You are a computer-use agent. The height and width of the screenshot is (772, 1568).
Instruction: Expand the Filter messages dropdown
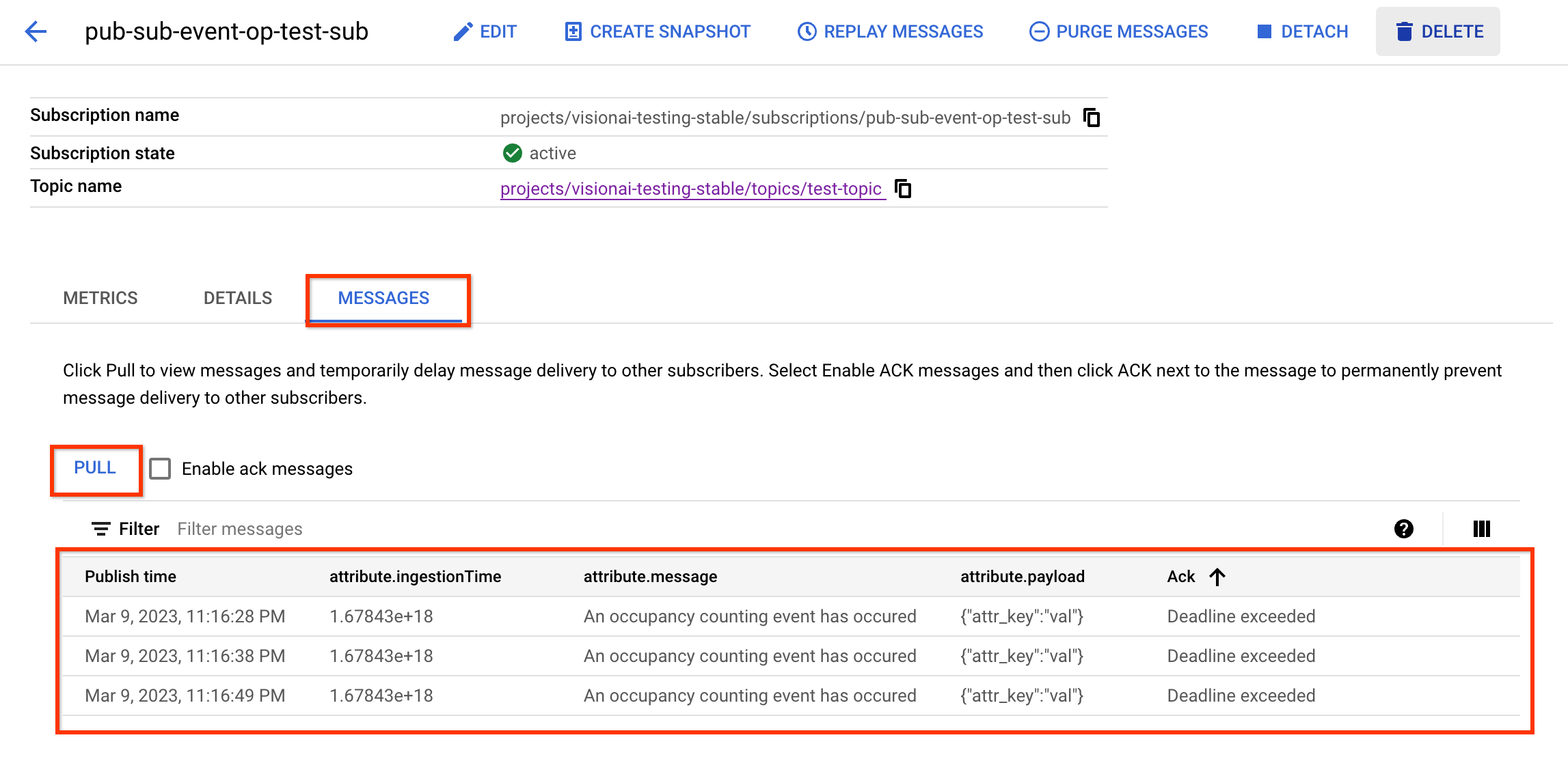pyautogui.click(x=239, y=528)
